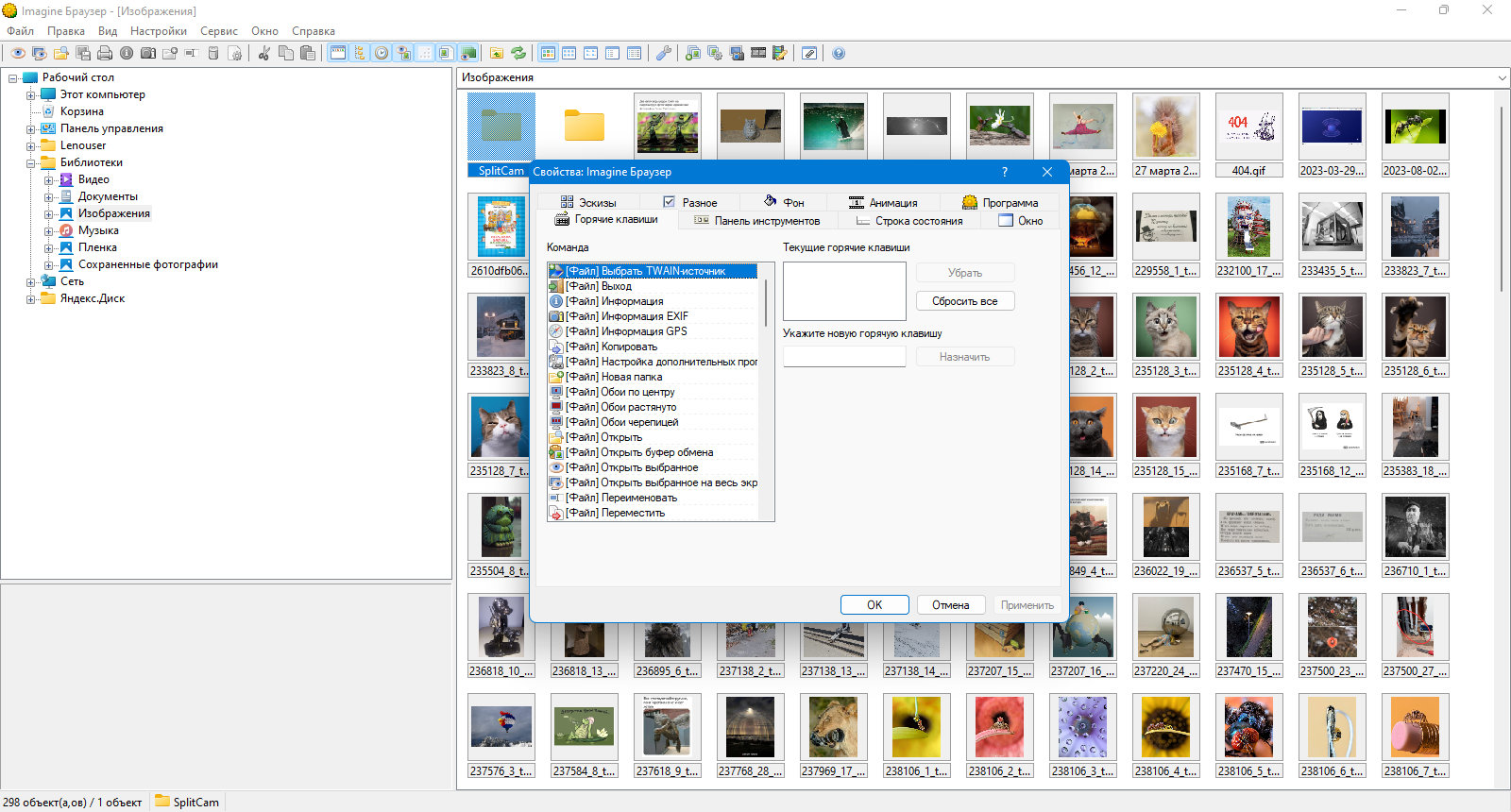Select the 404.gif thumbnail
Image resolution: width=1511 pixels, height=812 pixels.
coord(1248,135)
